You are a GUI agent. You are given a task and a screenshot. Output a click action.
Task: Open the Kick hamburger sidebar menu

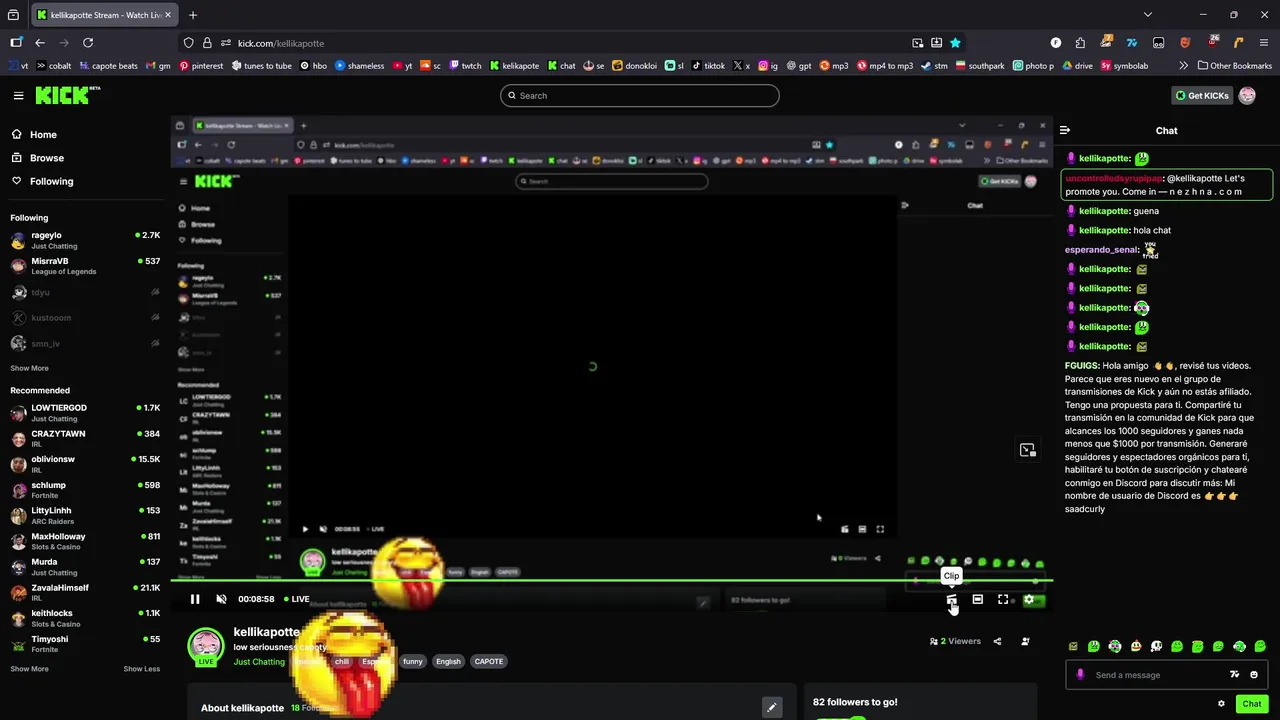pyautogui.click(x=18, y=96)
